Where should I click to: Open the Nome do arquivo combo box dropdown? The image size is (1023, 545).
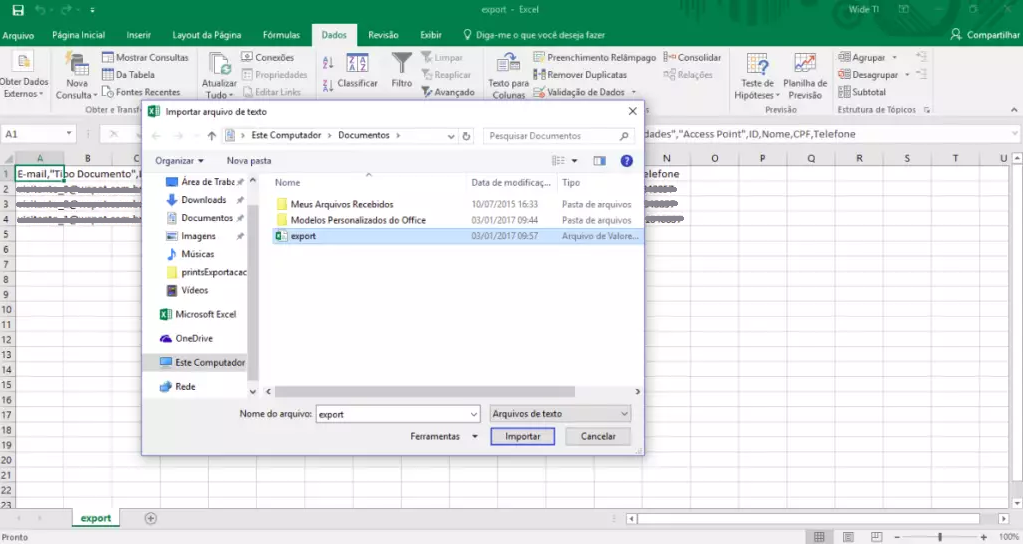[474, 414]
